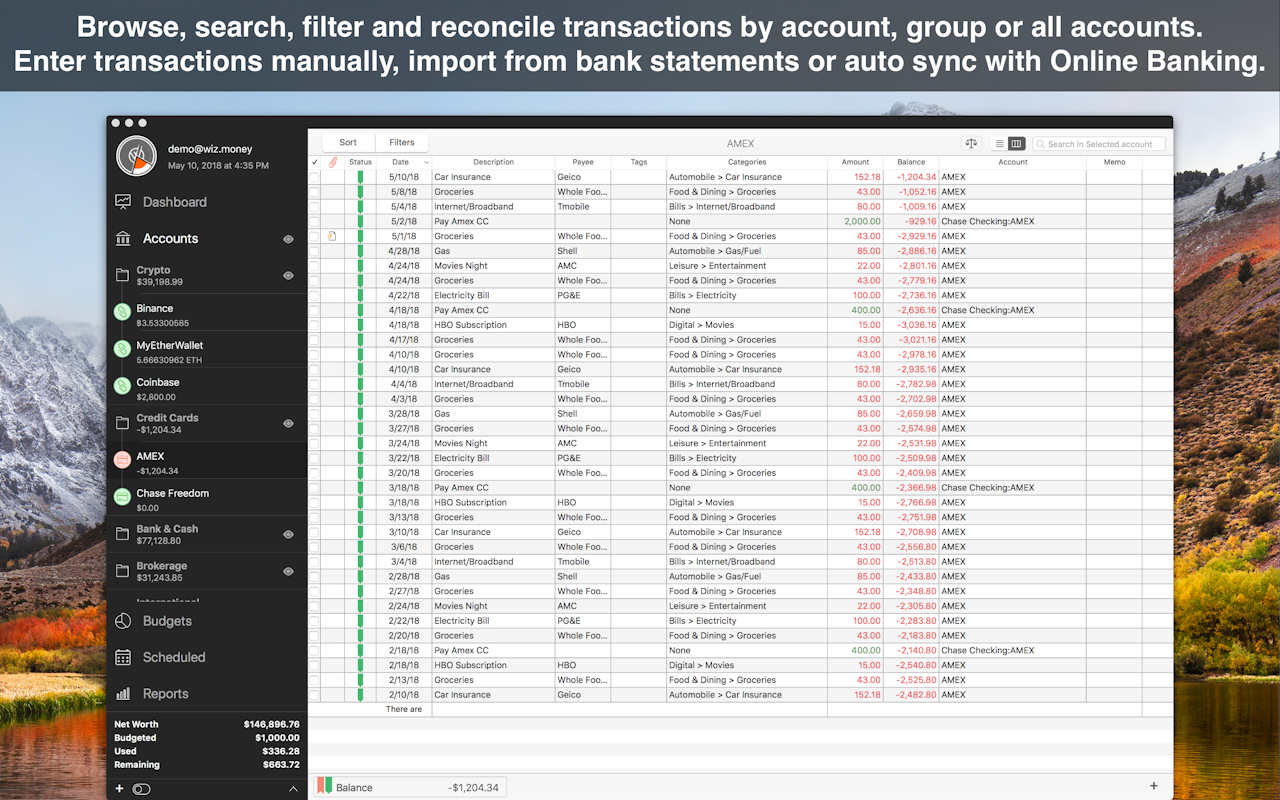Collapse the sidebar using the chevron
This screenshot has height=800, width=1280.
293,789
